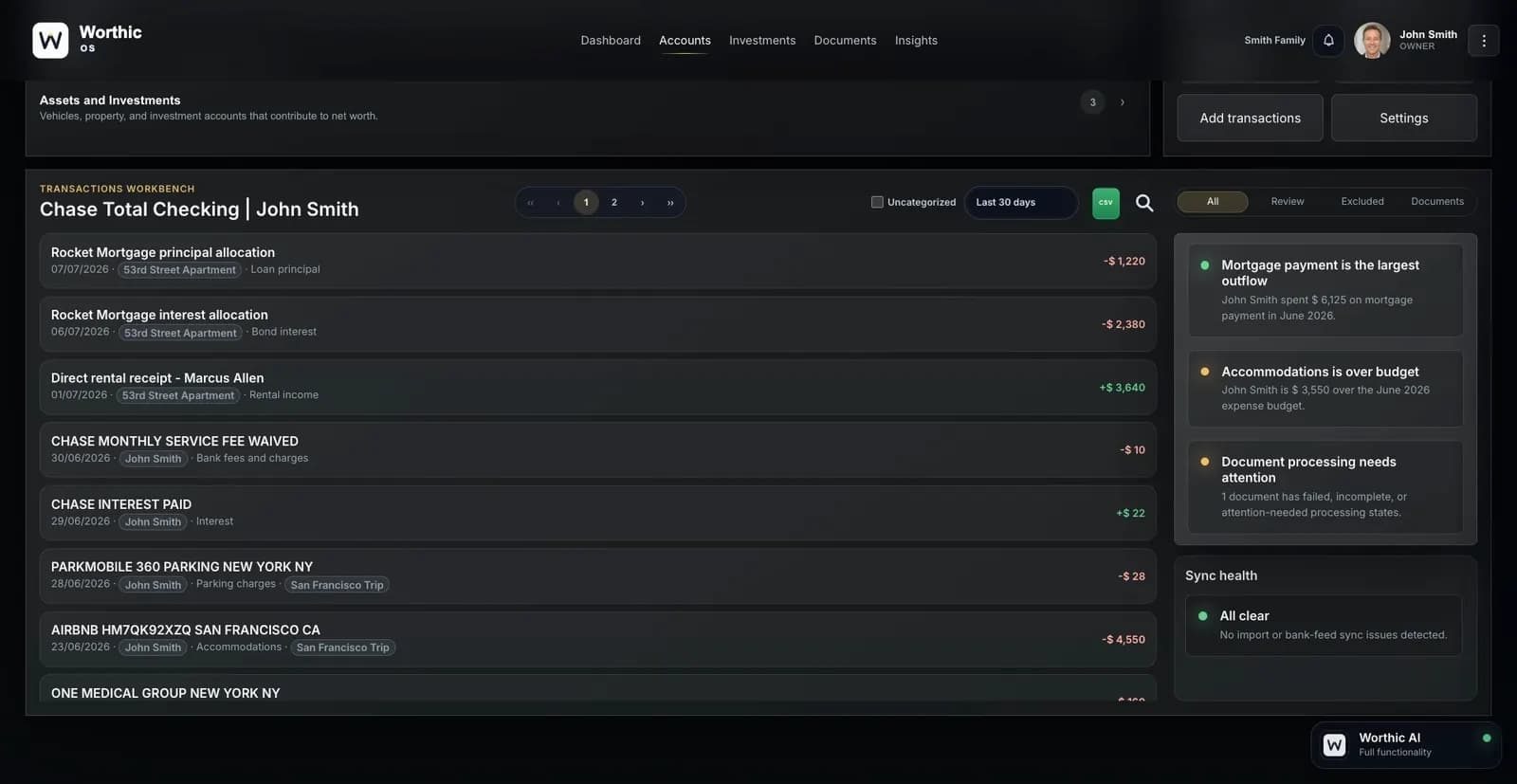Open the Accounts nav item
Viewport: 1517px width, 784px height.
[x=685, y=40]
